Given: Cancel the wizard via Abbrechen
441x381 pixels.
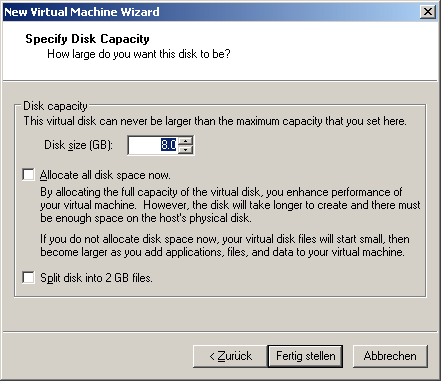Looking at the screenshot, I should pos(390,356).
